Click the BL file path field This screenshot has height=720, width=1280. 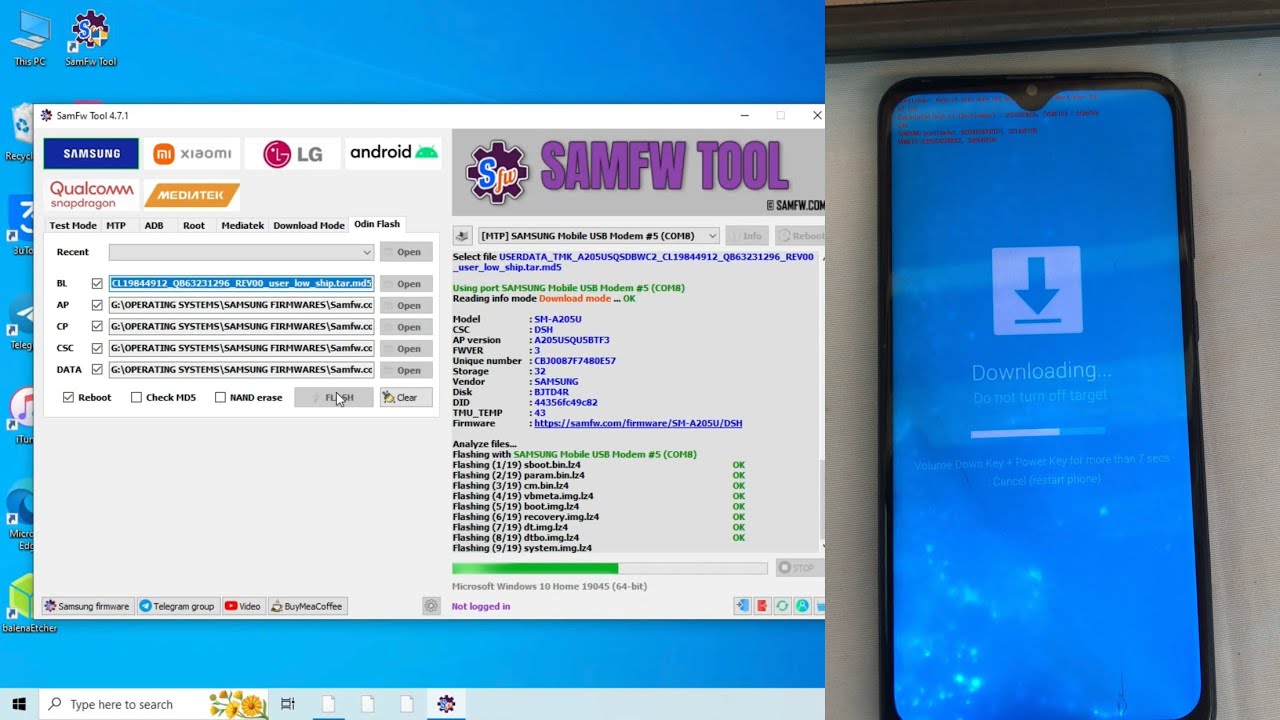click(x=242, y=284)
